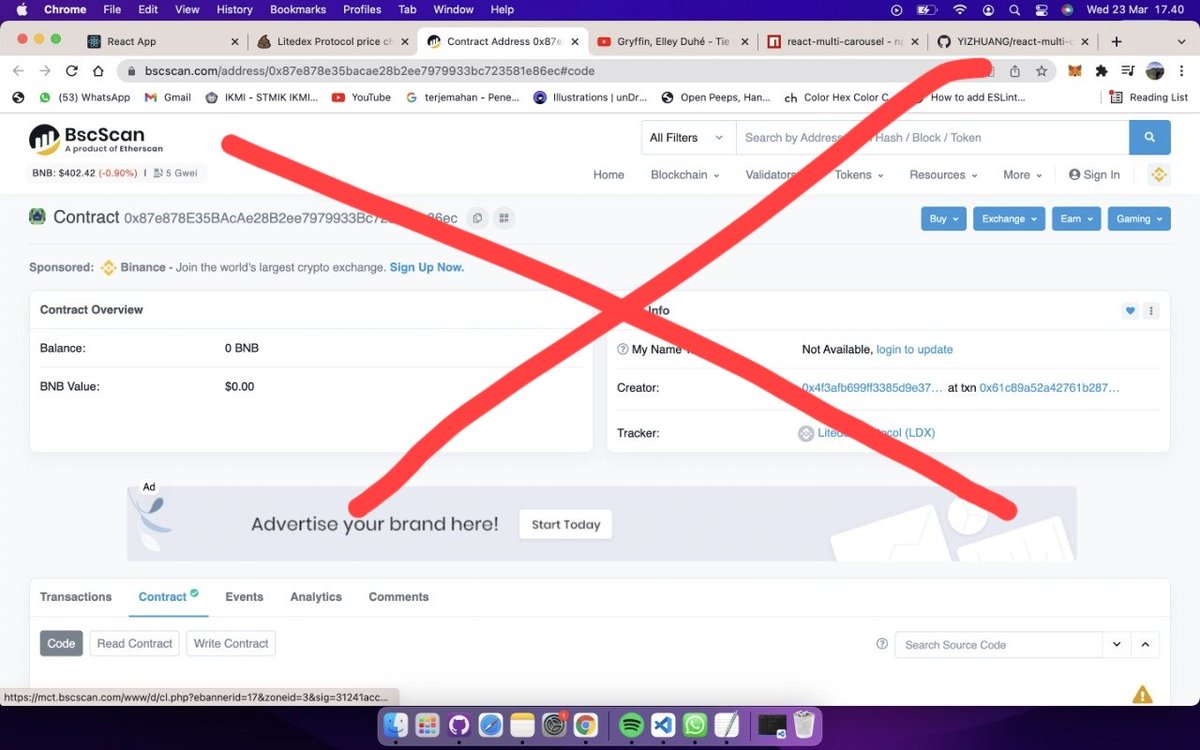Open a new tab with the plus button

click(1116, 42)
